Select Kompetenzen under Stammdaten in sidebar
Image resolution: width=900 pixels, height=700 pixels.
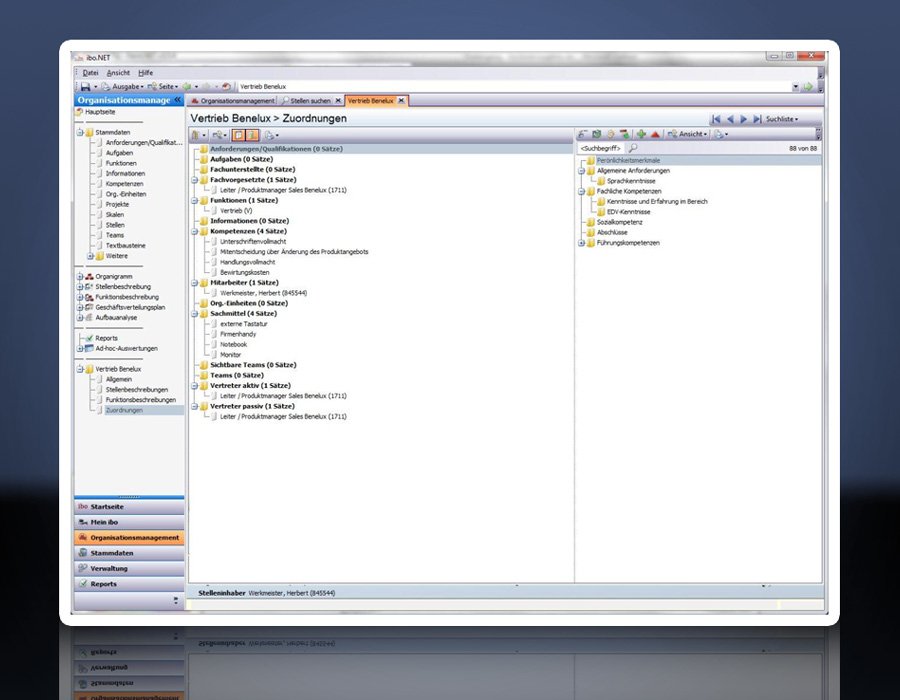tap(124, 184)
